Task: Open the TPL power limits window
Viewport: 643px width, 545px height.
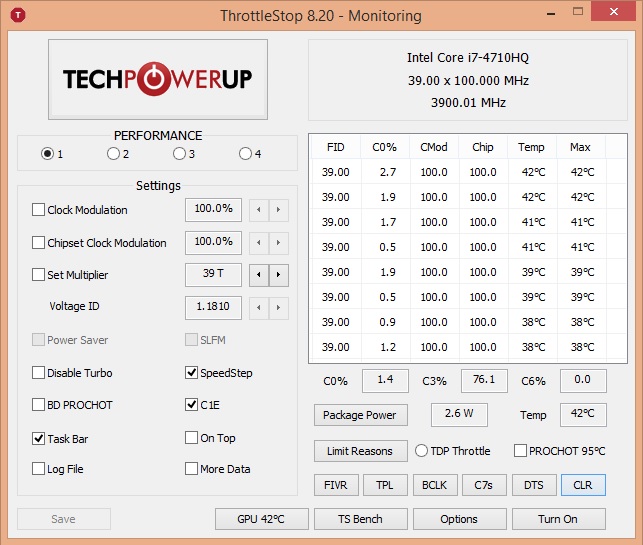Action: 385,485
